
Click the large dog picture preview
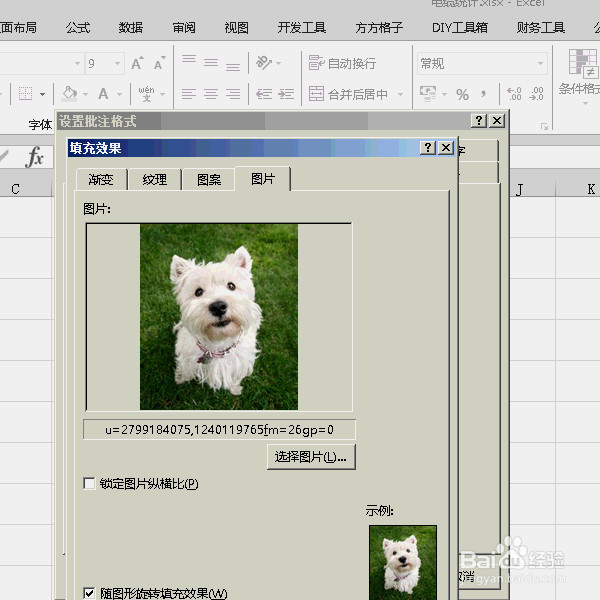(x=219, y=317)
